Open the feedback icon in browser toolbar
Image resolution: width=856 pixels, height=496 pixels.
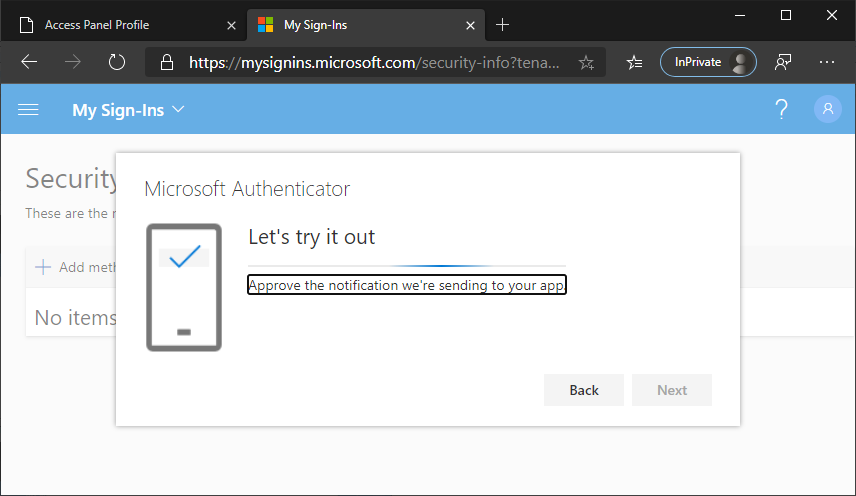pos(783,62)
